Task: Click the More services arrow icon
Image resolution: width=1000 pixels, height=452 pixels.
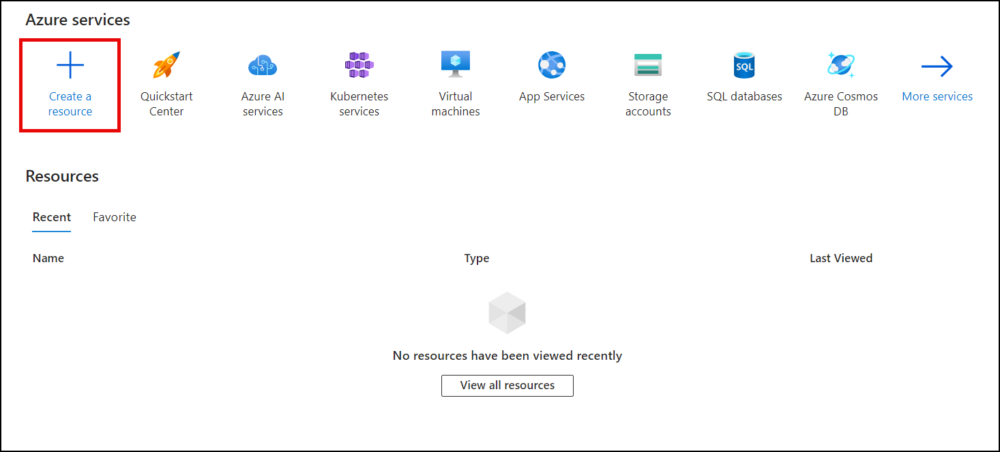Action: (937, 66)
